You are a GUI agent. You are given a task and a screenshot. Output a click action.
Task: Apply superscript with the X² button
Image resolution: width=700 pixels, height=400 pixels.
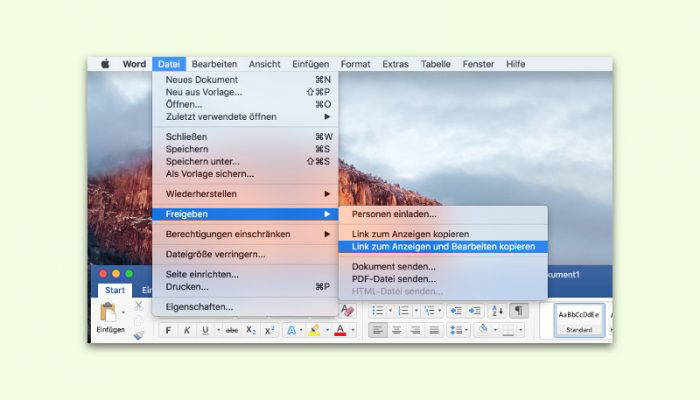[x=270, y=330]
